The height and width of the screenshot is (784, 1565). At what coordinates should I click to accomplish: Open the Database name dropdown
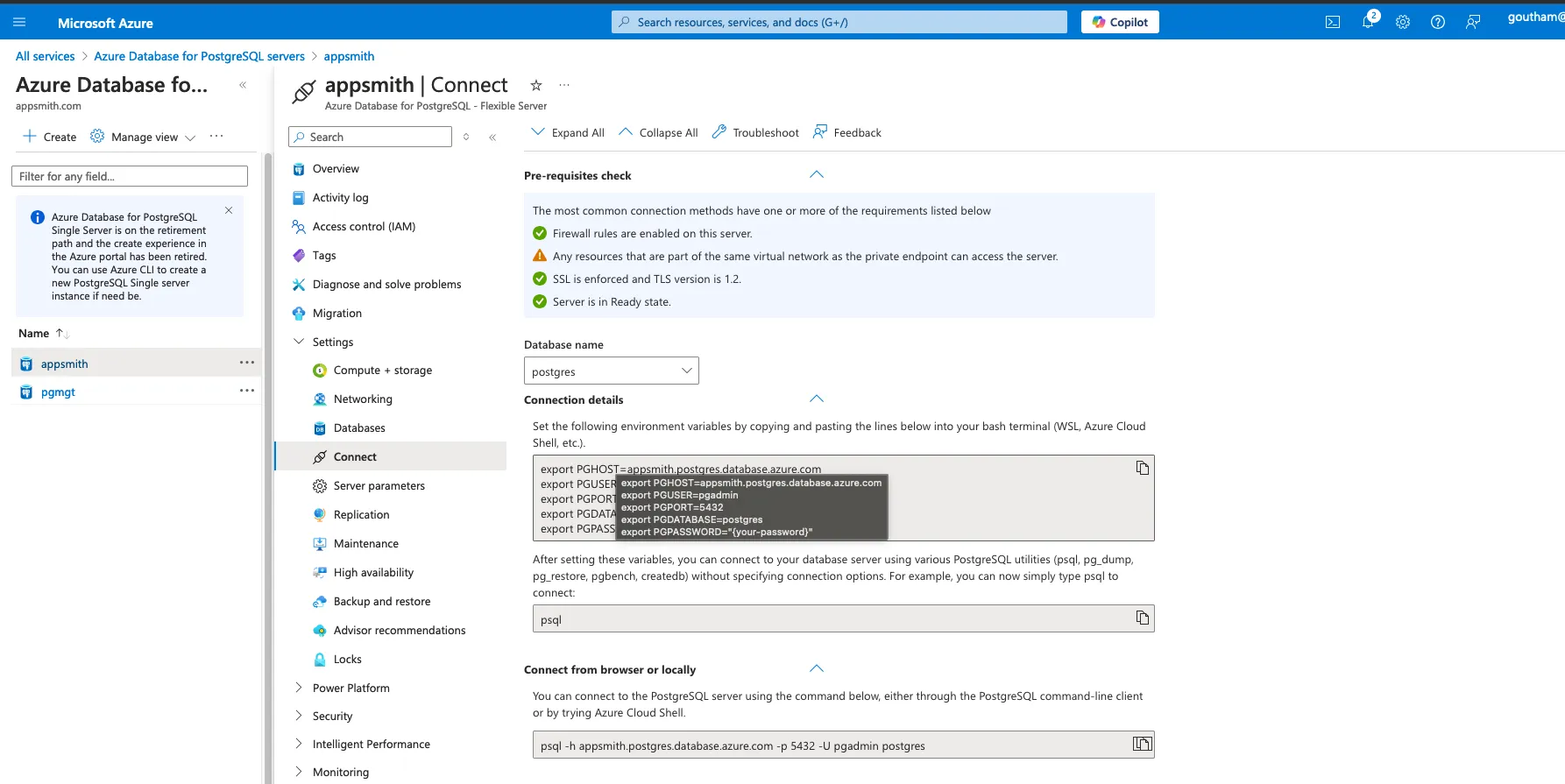coord(611,371)
